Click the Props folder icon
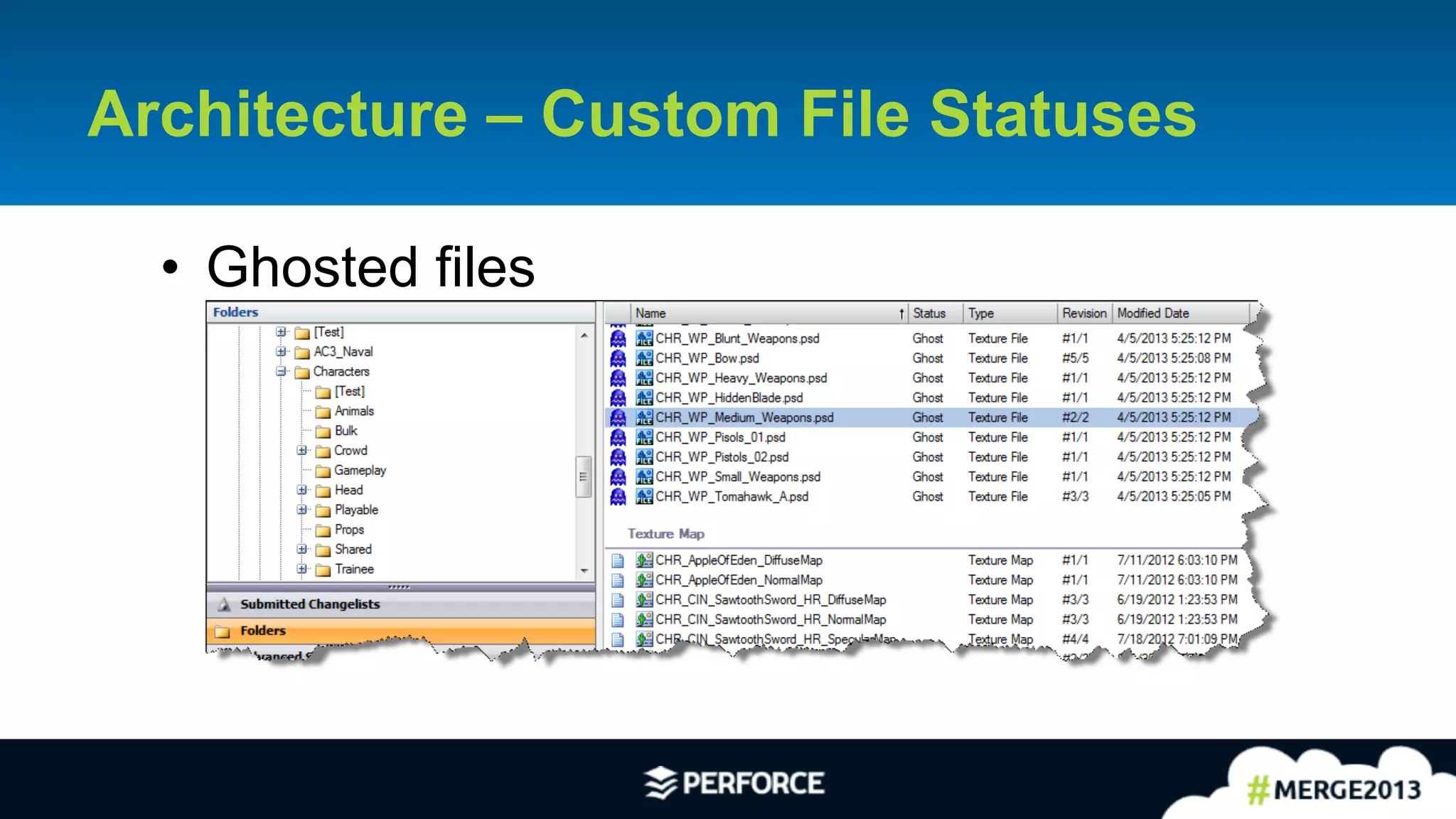The width and height of the screenshot is (1456, 819). click(x=323, y=530)
